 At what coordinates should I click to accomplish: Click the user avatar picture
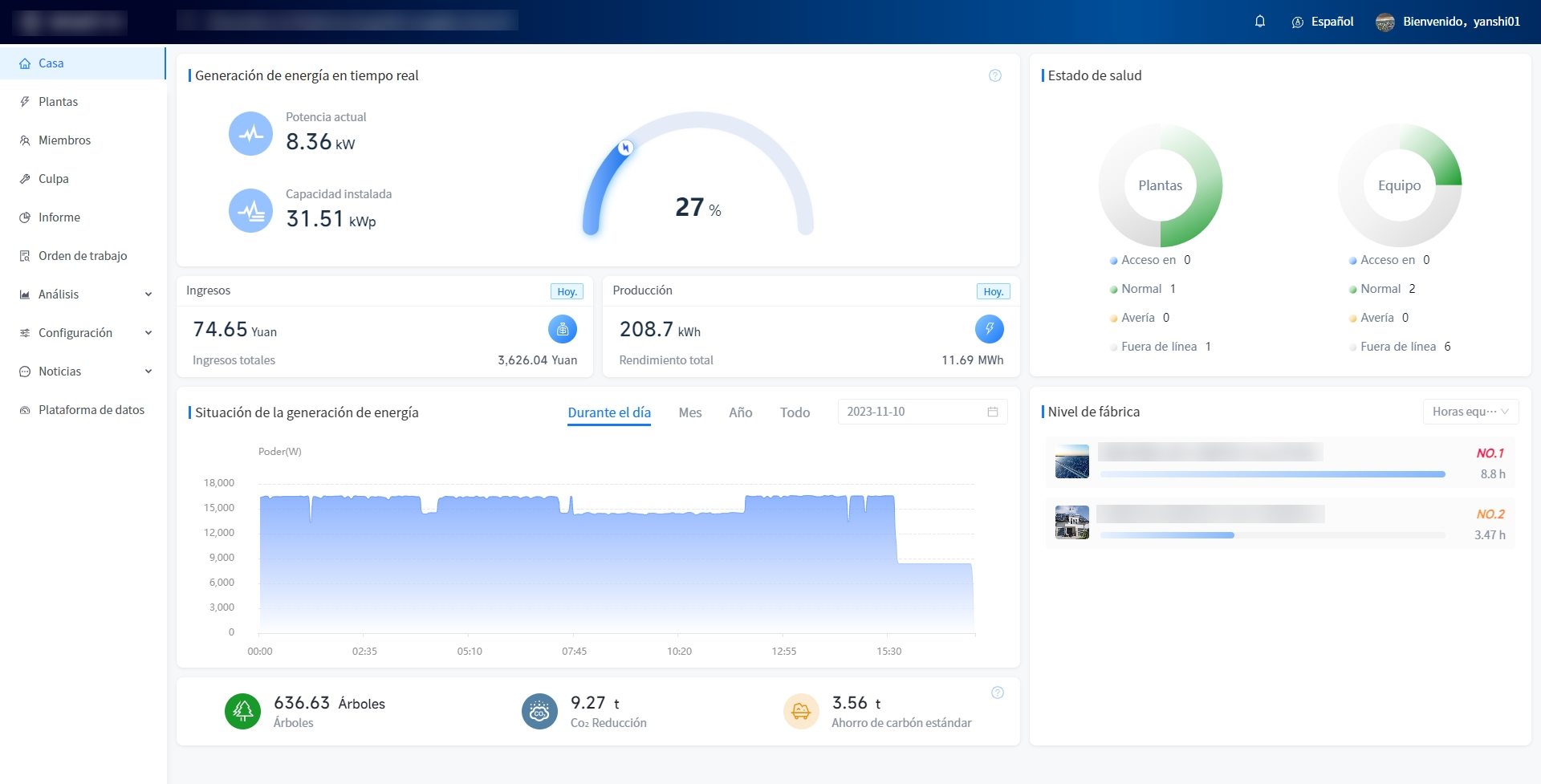point(1385,22)
